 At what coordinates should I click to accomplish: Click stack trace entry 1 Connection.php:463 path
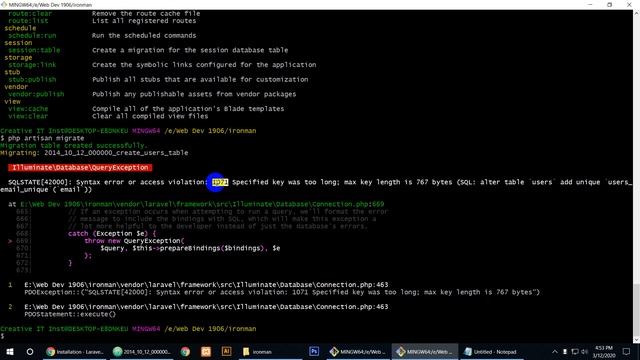pyautogui.click(x=206, y=285)
